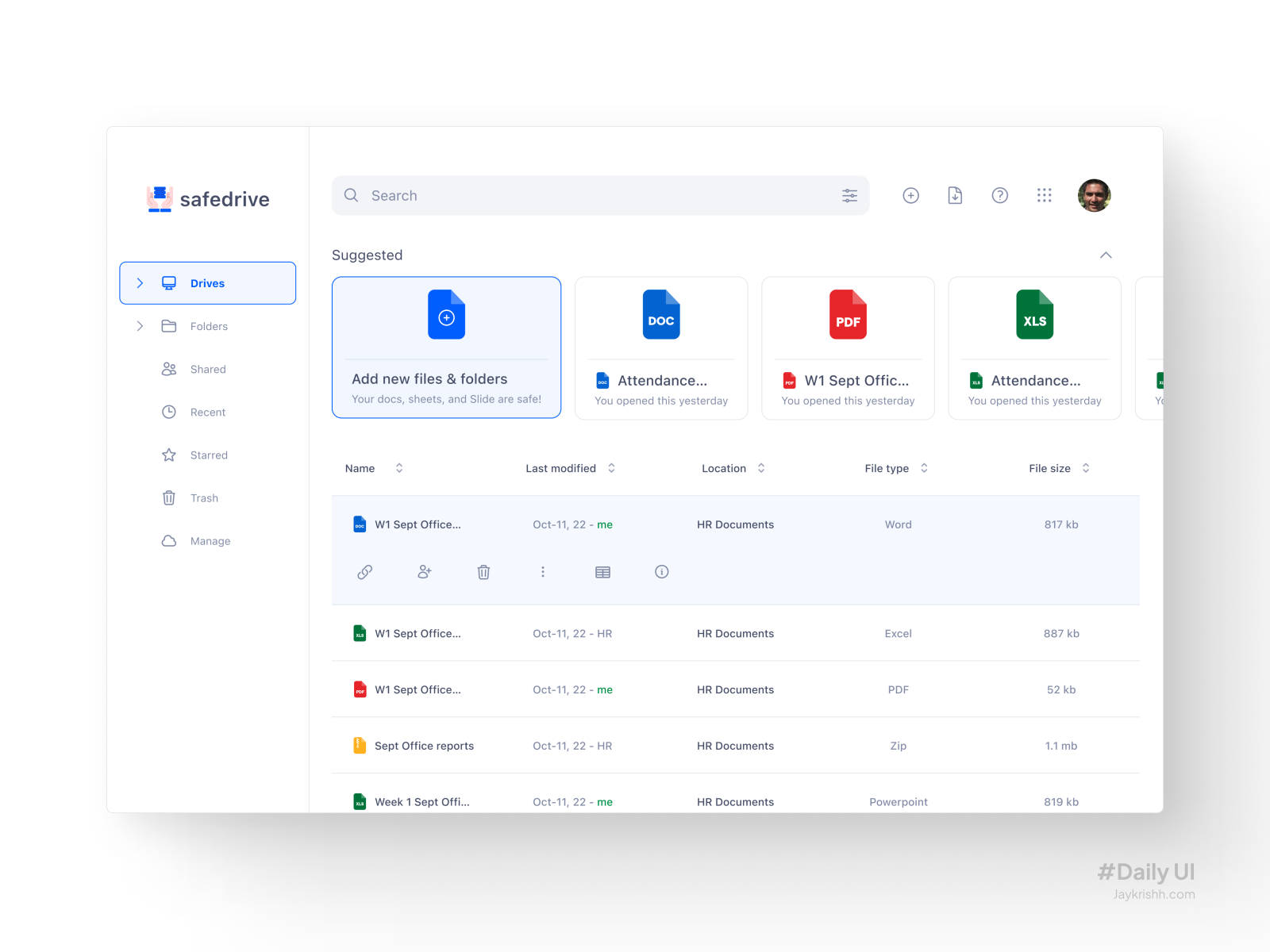Viewport: 1270px width, 952px height.
Task: Open the file import icon beside the plus
Action: click(955, 195)
